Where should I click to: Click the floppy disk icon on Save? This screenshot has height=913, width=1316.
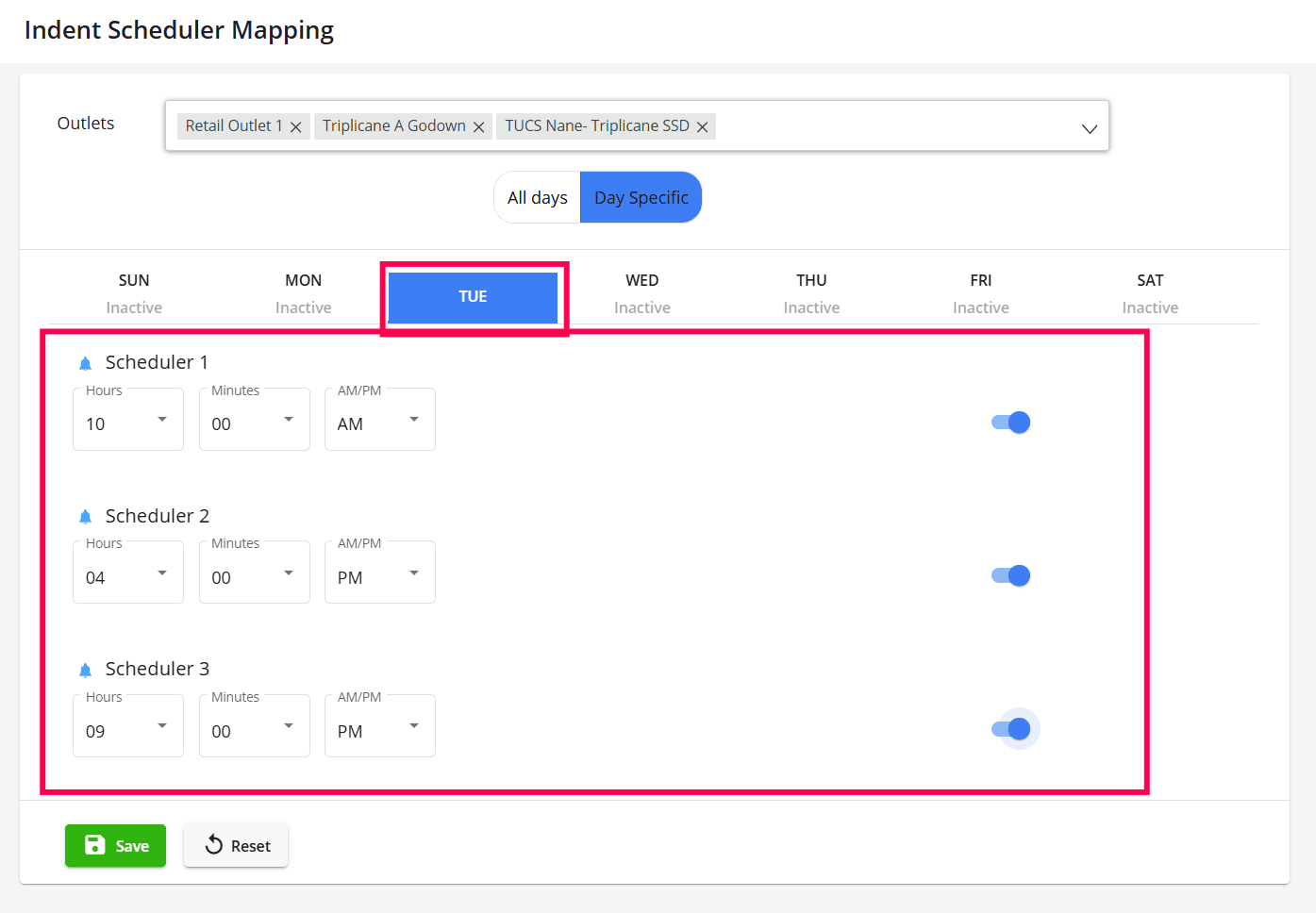coord(95,845)
